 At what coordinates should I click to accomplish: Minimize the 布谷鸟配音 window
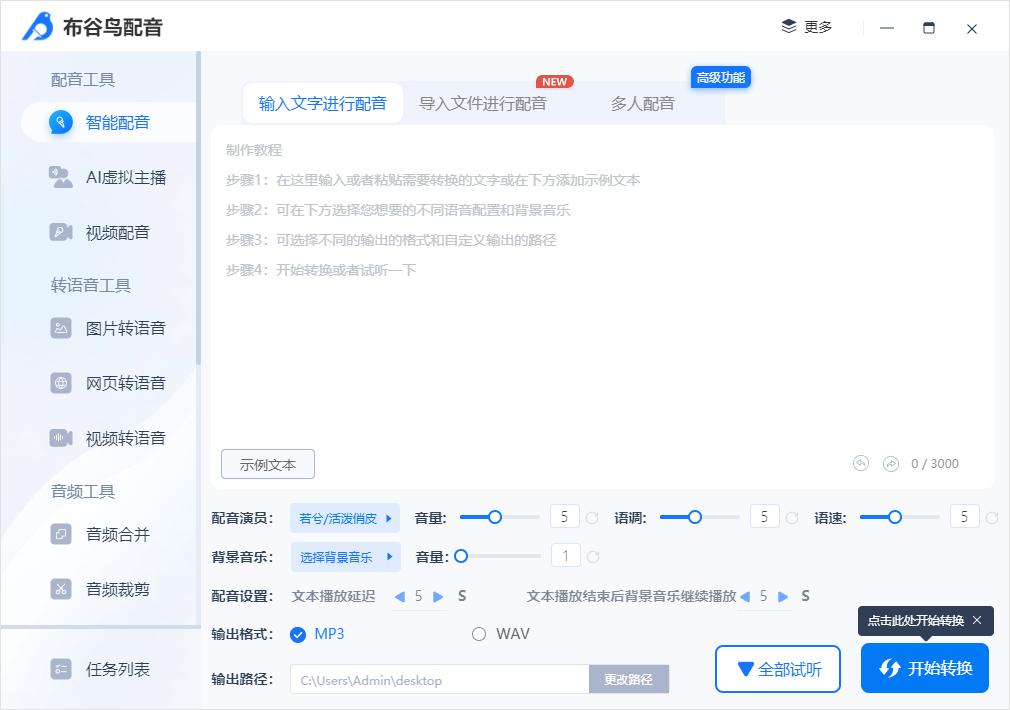tap(887, 28)
